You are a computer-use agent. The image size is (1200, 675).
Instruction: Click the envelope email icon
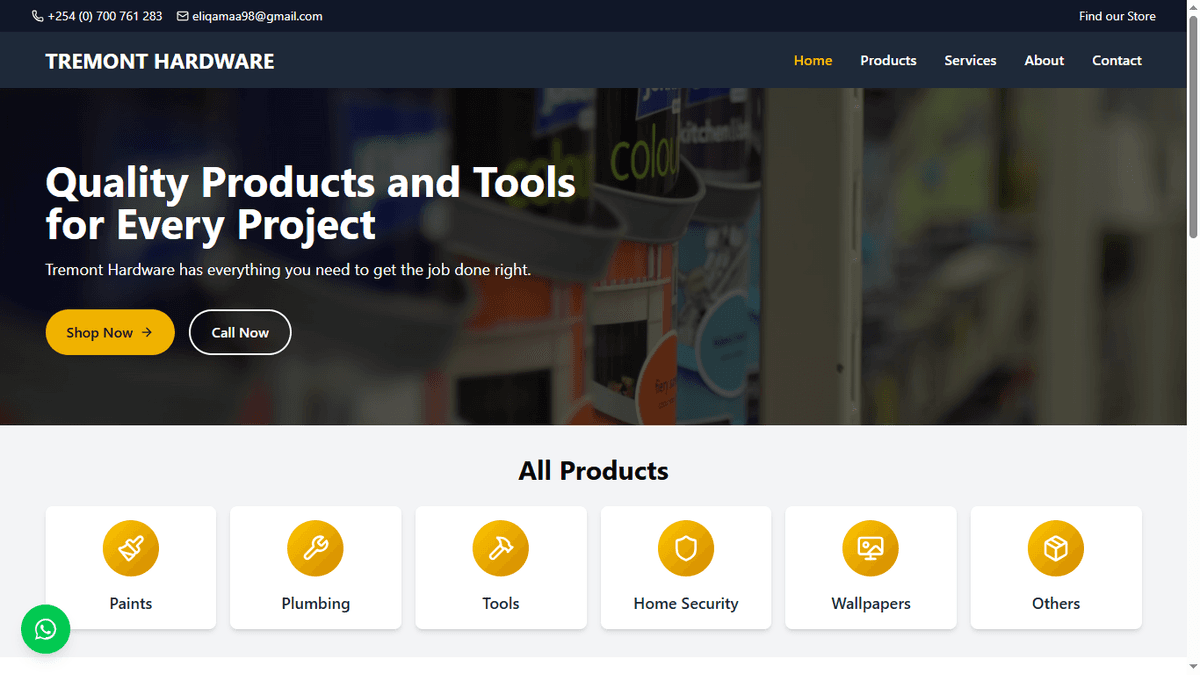click(x=182, y=16)
